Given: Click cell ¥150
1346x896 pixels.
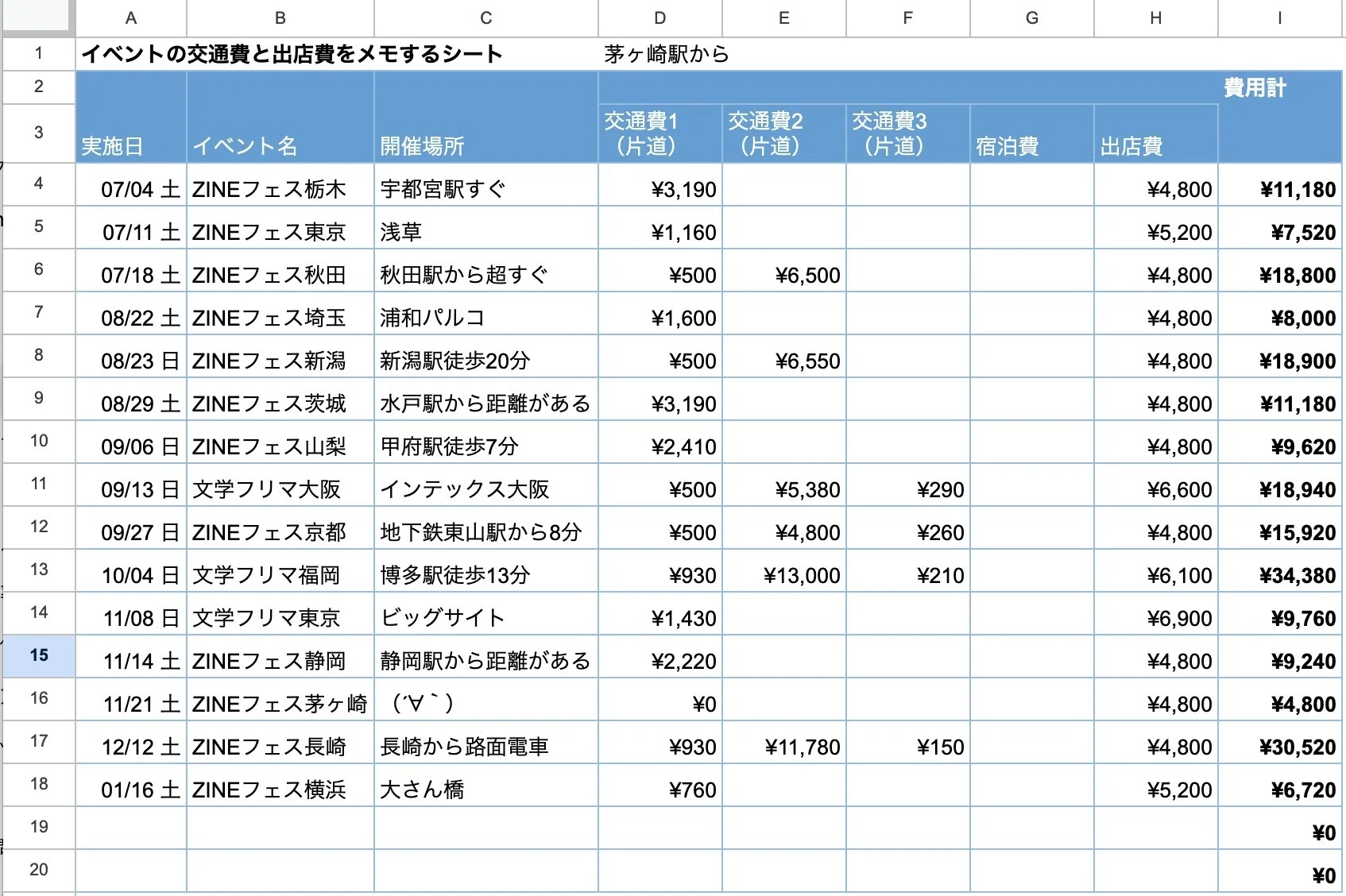Looking at the screenshot, I should tap(908, 743).
